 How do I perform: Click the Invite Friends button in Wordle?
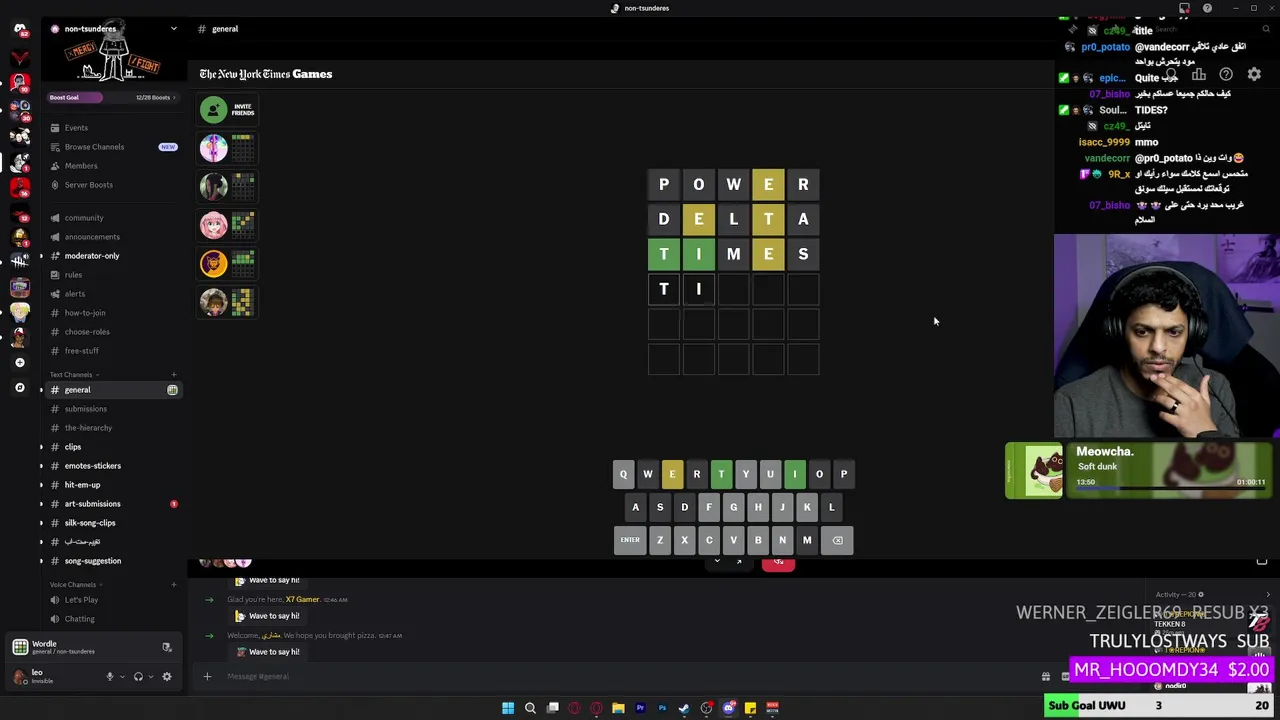click(228, 109)
